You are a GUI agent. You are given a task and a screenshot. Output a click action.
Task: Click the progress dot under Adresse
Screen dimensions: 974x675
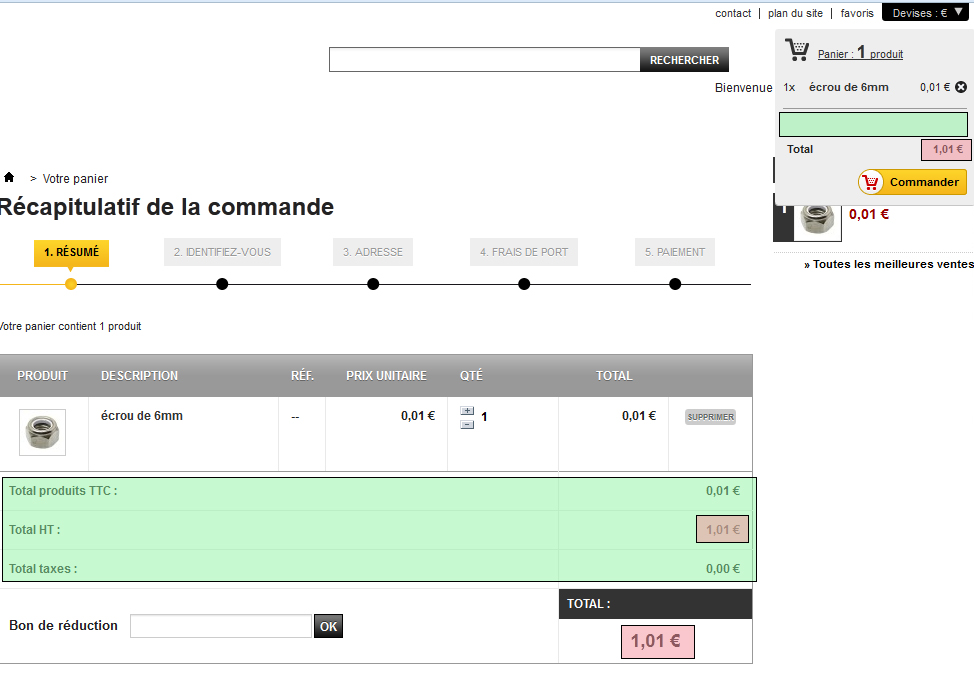pyautogui.click(x=373, y=284)
